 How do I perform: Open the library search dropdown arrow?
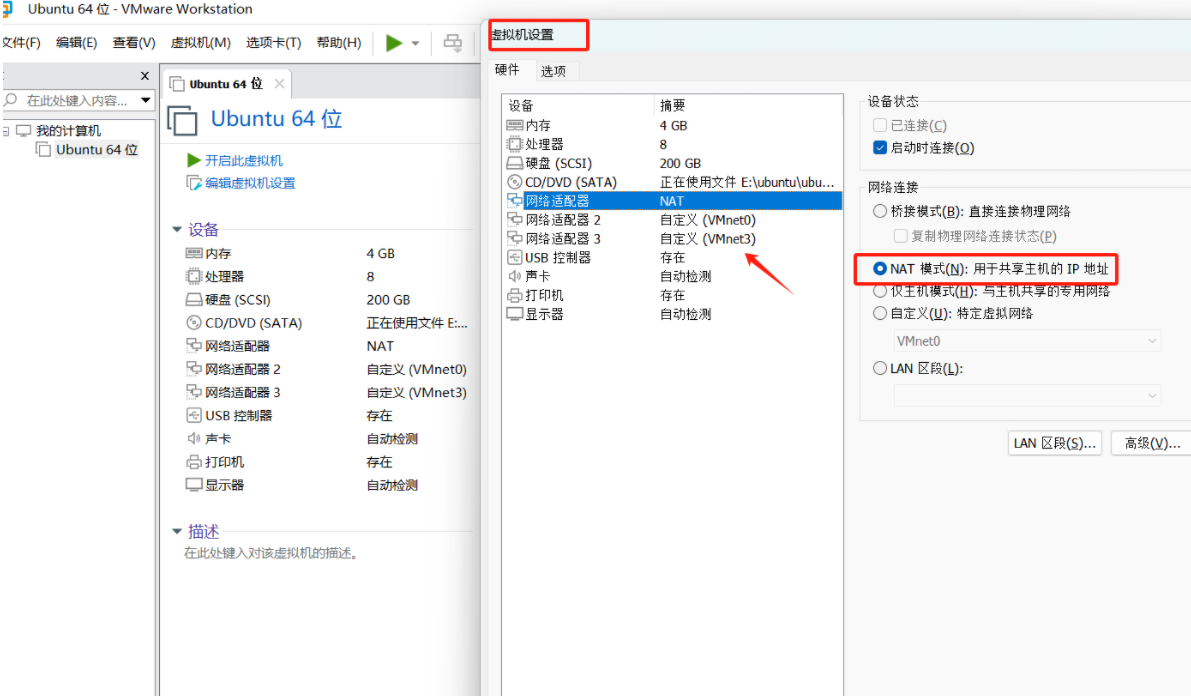tap(145, 100)
